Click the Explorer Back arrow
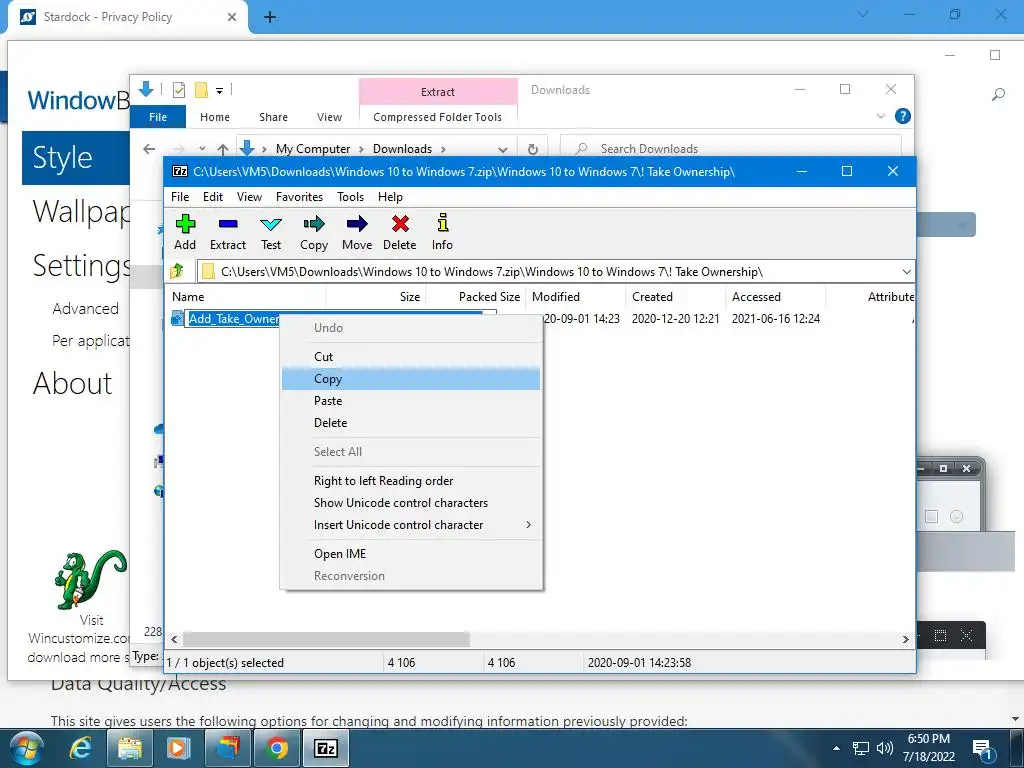Screen dimensions: 1024x768 (x=149, y=149)
